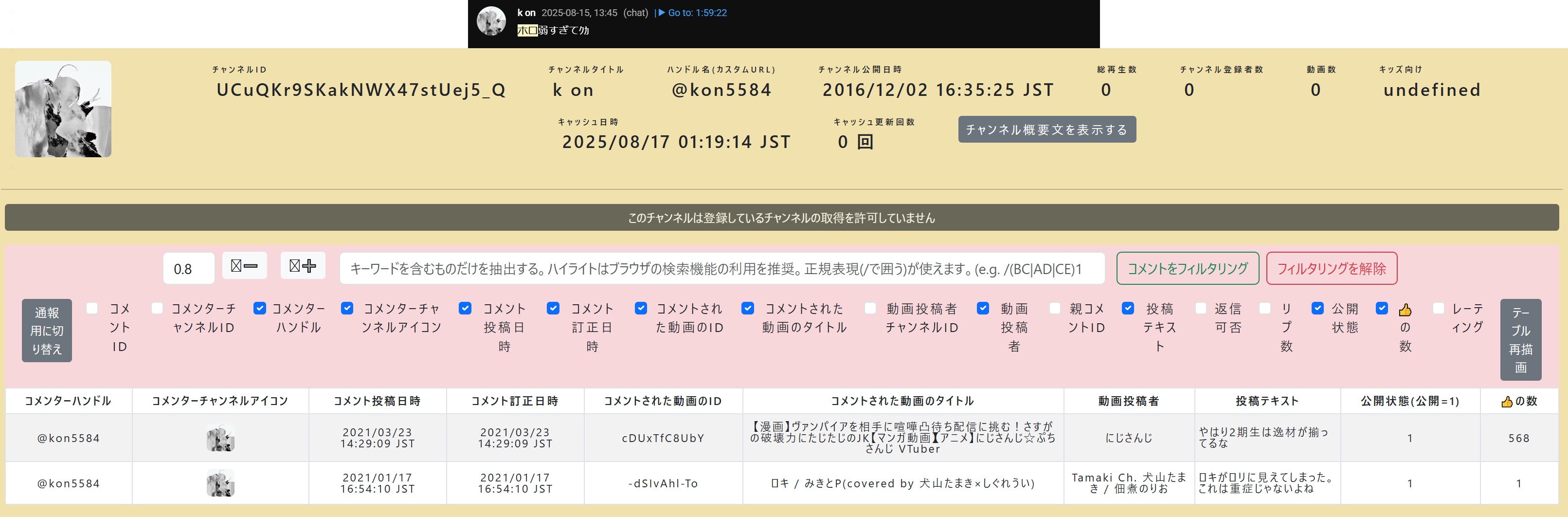Viewport: 1568px width, 517px height.
Task: Uncheck the コメンターハンドル column checkbox
Action: [260, 309]
